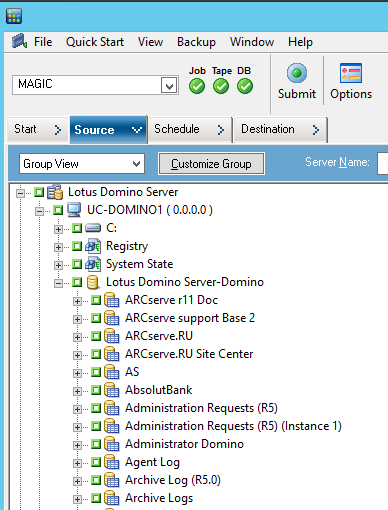Expand the Registry node
This screenshot has height=510, width=388.
coord(58,247)
